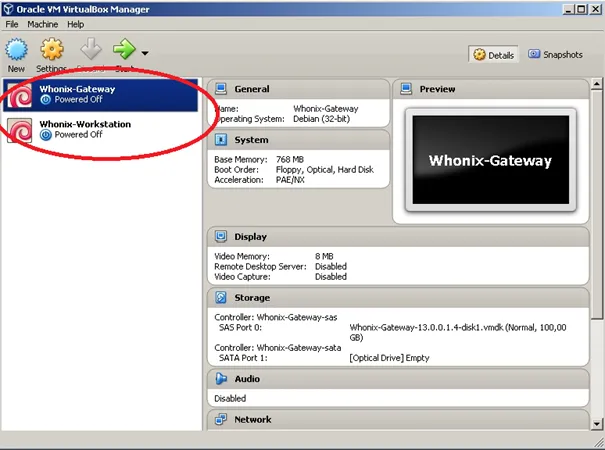
Task: Click the Whonix-Gateway power state icon
Action: 46,100
